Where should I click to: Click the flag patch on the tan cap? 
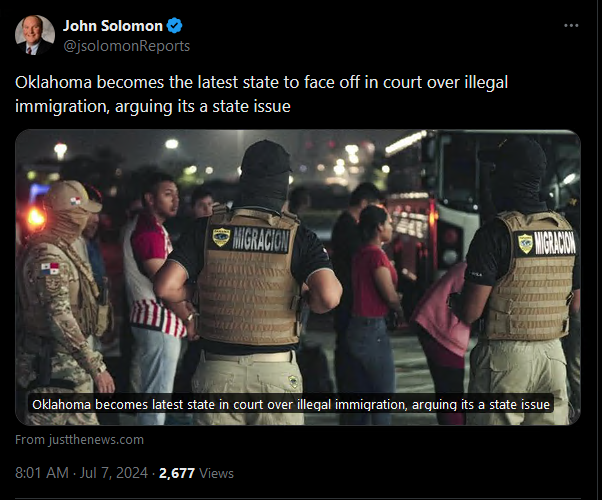[x=76, y=201]
